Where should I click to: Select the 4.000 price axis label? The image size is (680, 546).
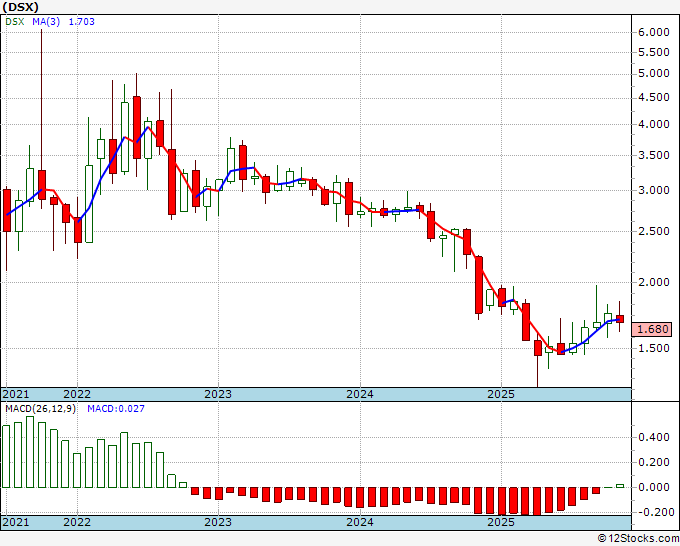[654, 124]
